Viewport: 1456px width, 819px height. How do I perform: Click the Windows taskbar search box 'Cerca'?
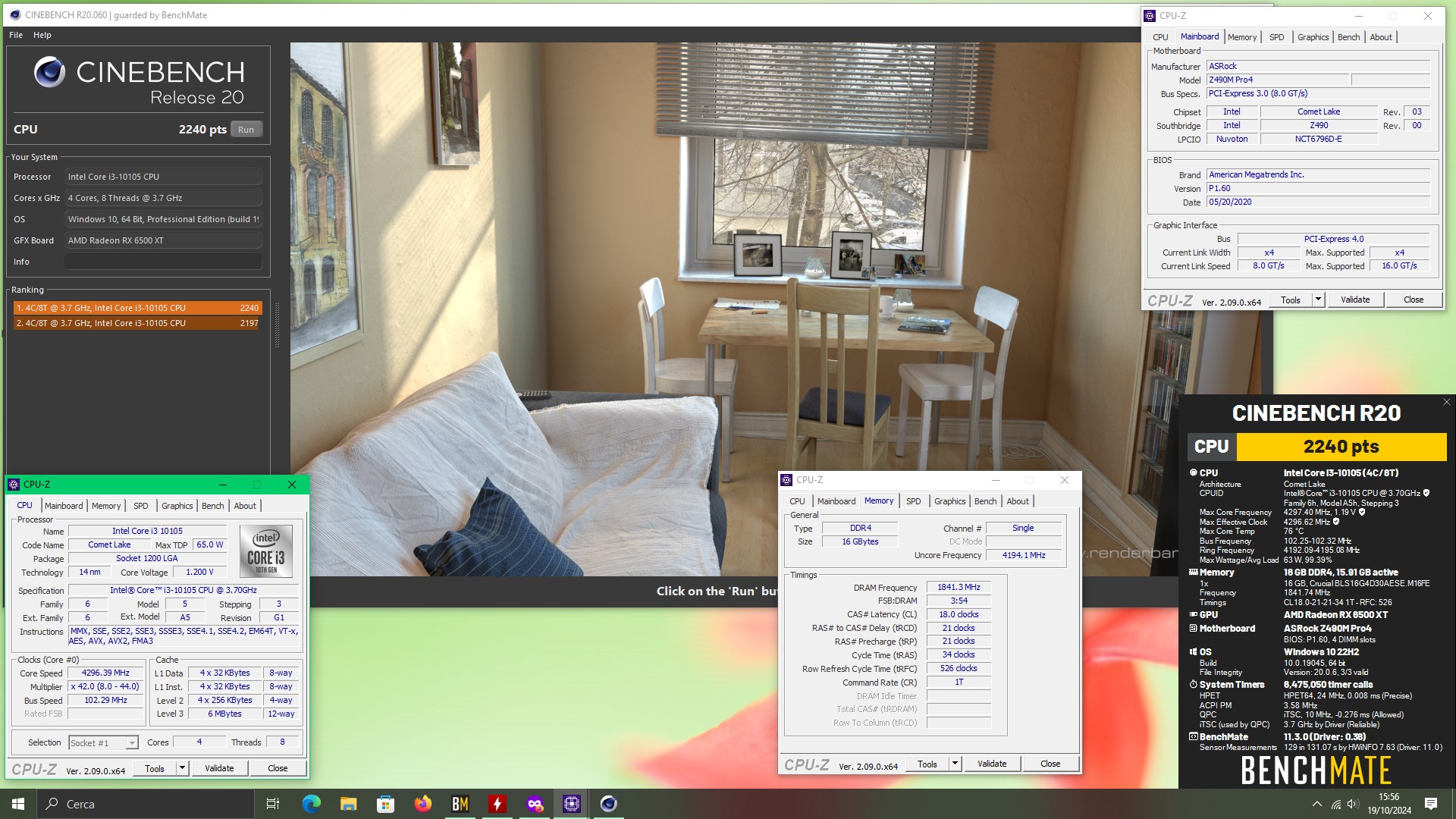(145, 804)
